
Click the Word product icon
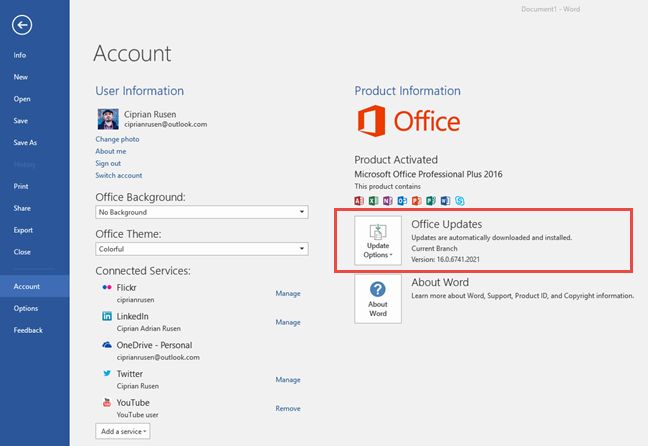click(445, 201)
